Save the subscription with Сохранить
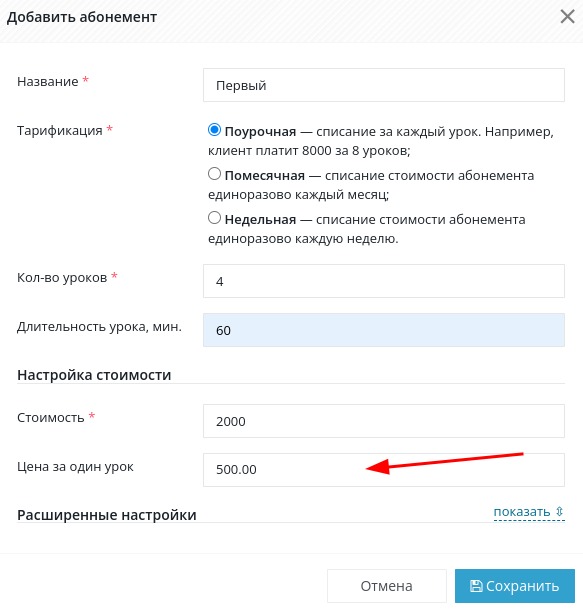This screenshot has height=611, width=583. click(515, 586)
